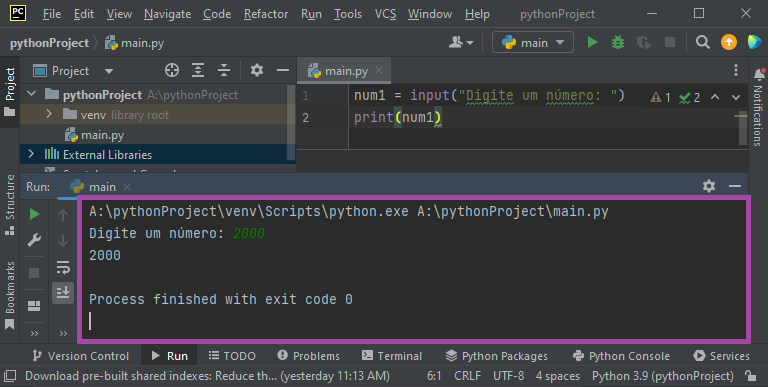The image size is (768, 387).
Task: Open the Refactor menu
Action: coord(266,14)
